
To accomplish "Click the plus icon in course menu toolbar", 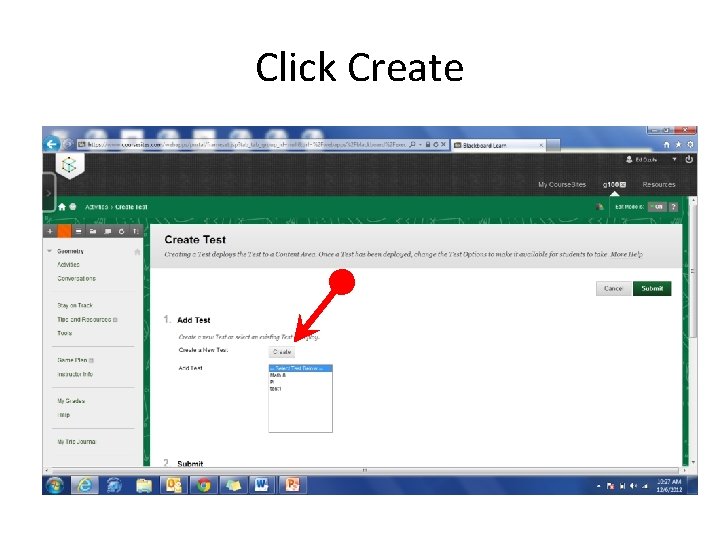I will [50, 231].
